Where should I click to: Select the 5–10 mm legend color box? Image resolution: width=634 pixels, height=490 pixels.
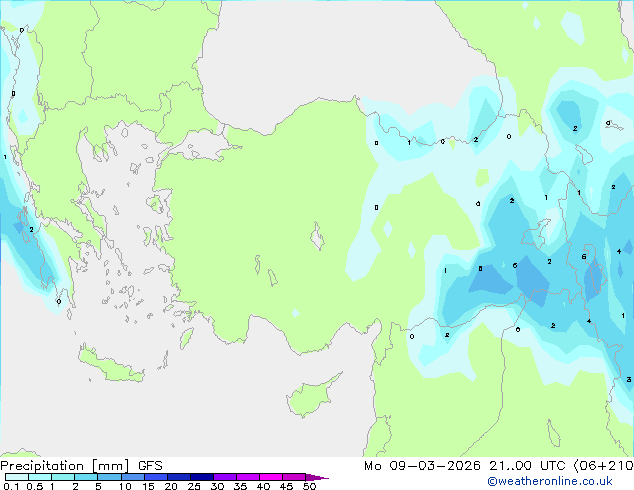coord(109,477)
